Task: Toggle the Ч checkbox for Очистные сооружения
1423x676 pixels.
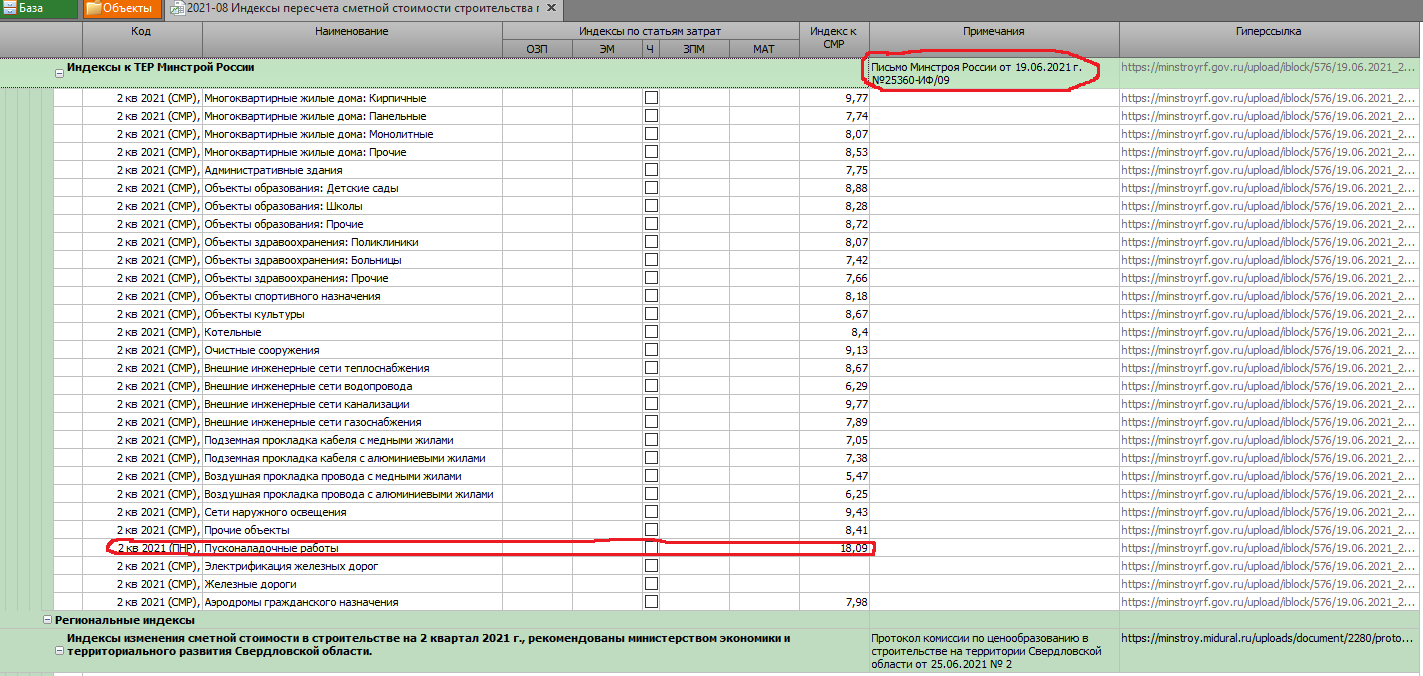Action: 651,350
